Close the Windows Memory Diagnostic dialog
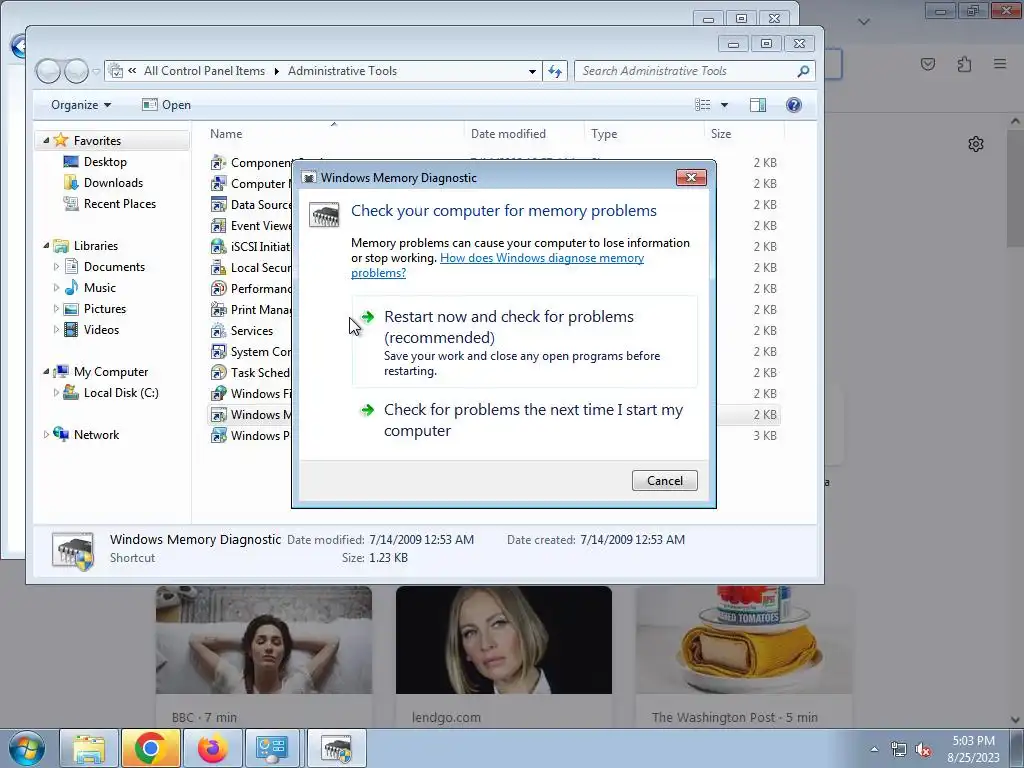Image resolution: width=1024 pixels, height=768 pixels. coord(691,178)
